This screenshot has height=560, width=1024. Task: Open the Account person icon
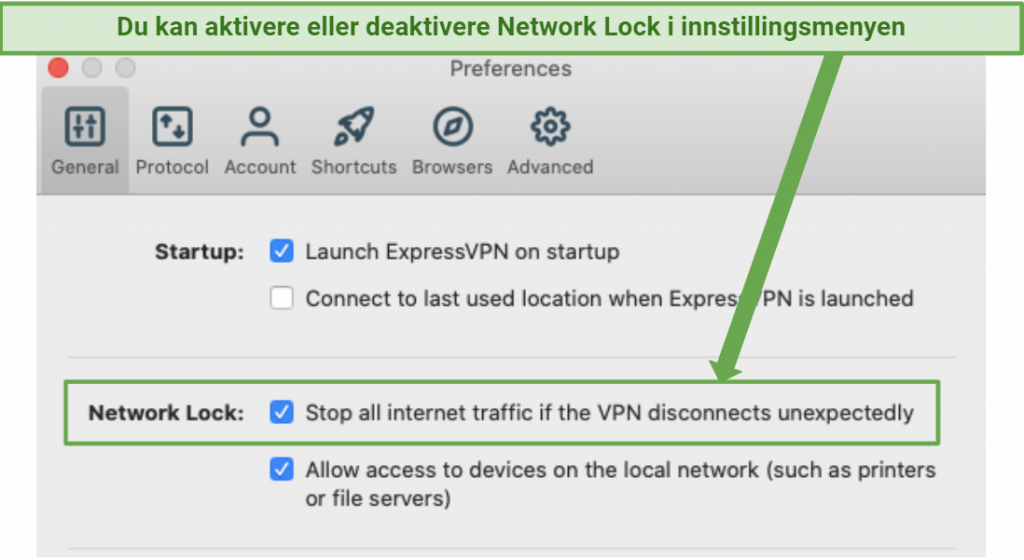pyautogui.click(x=259, y=126)
